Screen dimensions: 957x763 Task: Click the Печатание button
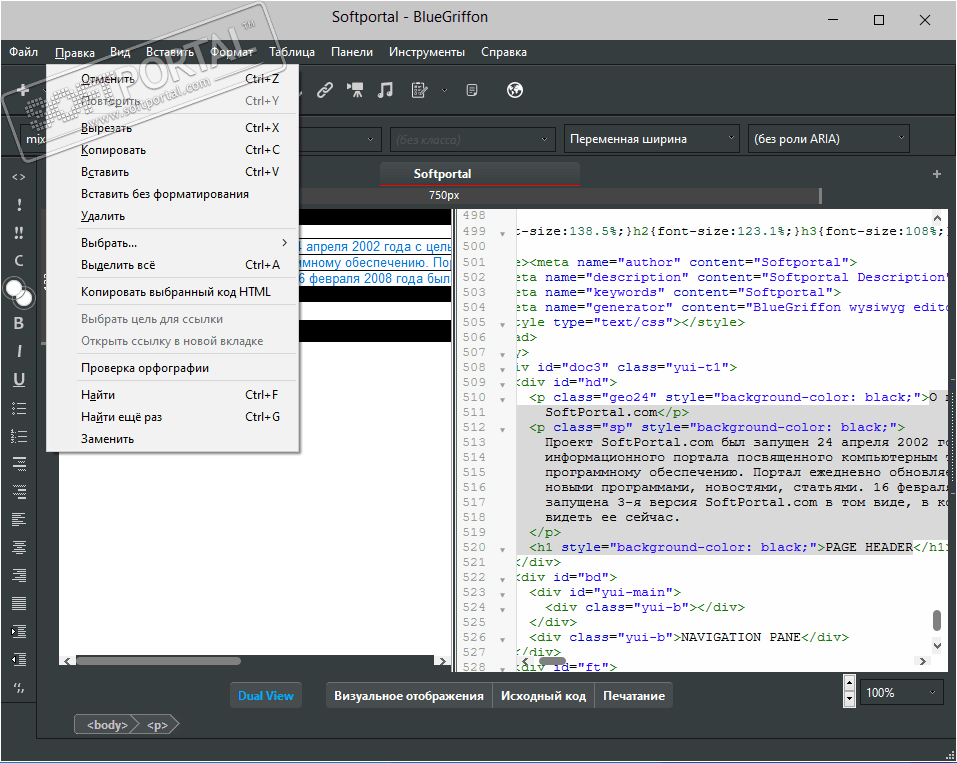pos(633,695)
